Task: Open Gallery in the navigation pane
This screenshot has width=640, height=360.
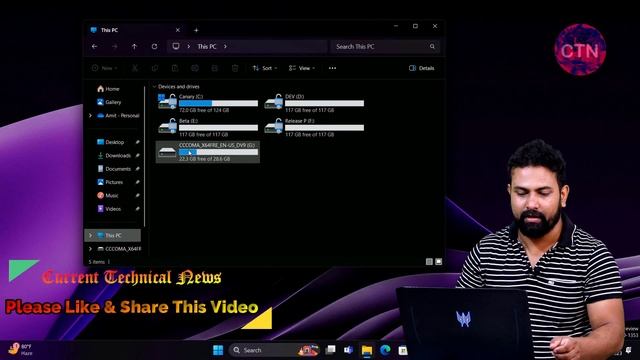Action: (109, 102)
